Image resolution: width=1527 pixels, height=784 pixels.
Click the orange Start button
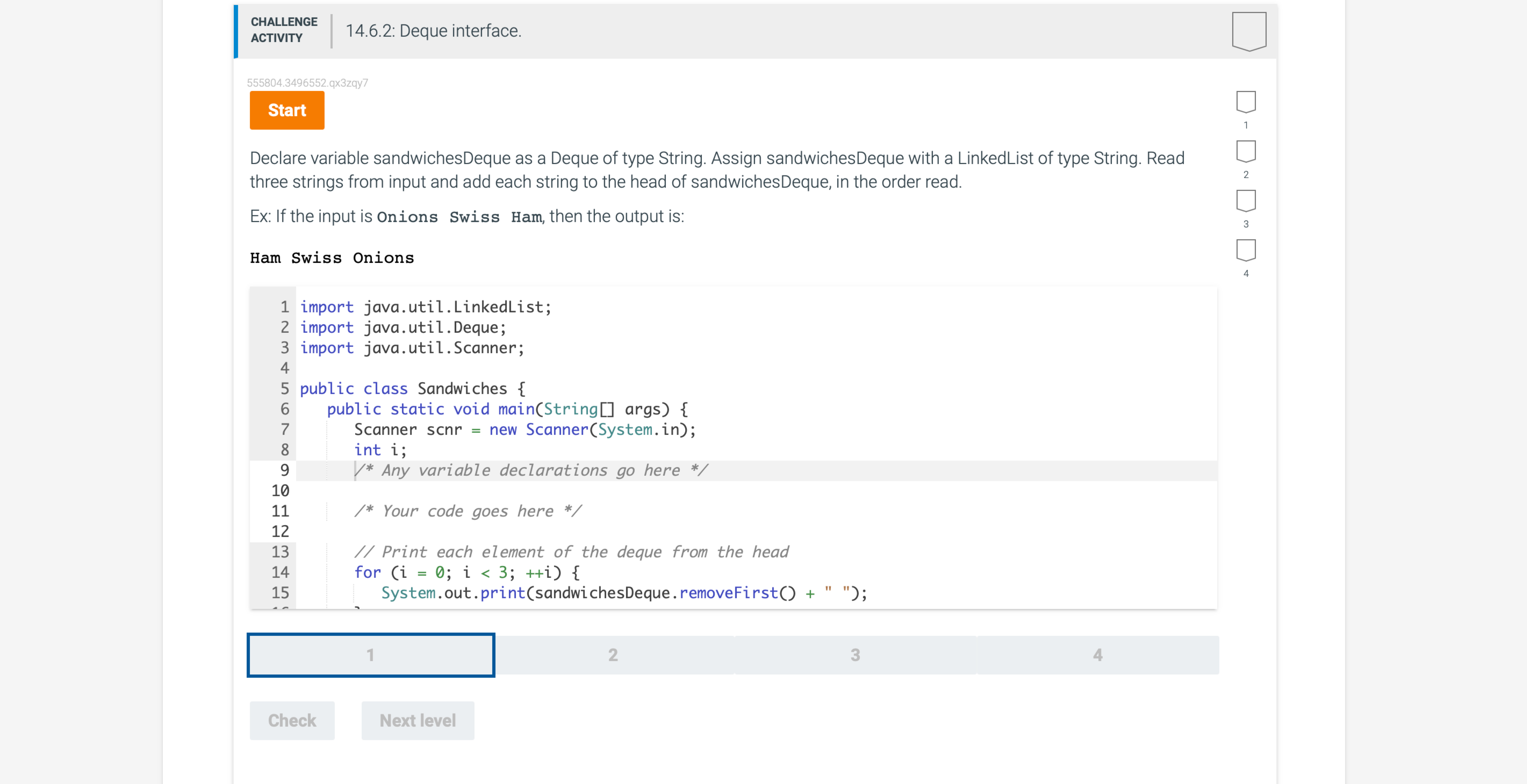286,110
